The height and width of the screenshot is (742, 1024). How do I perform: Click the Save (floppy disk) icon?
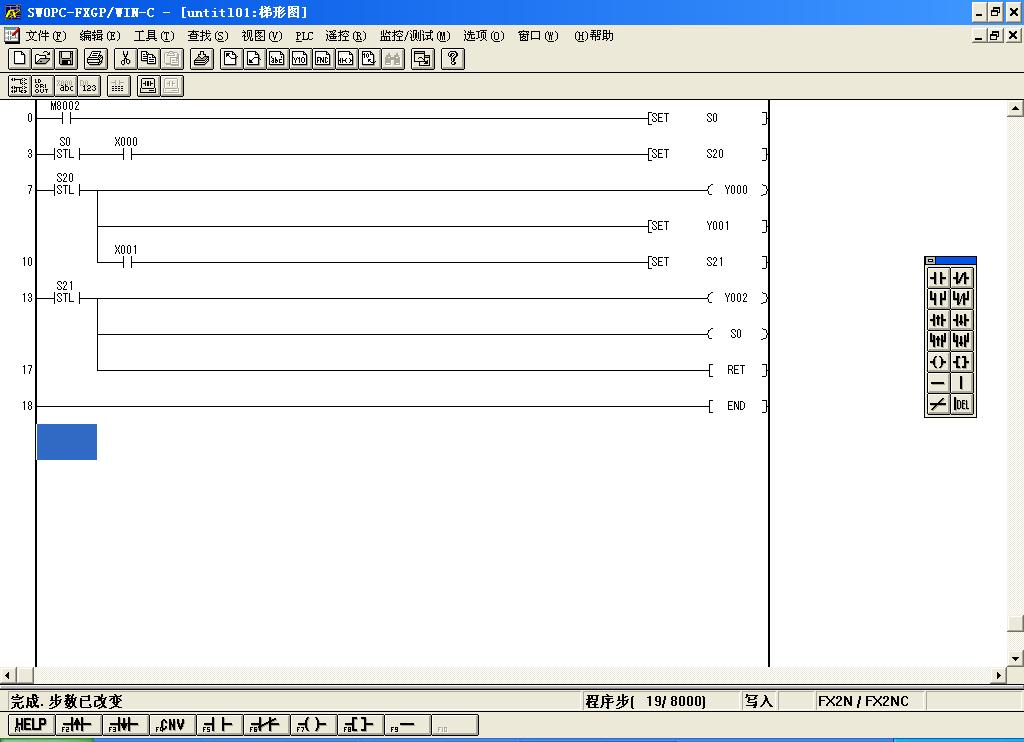coord(66,59)
